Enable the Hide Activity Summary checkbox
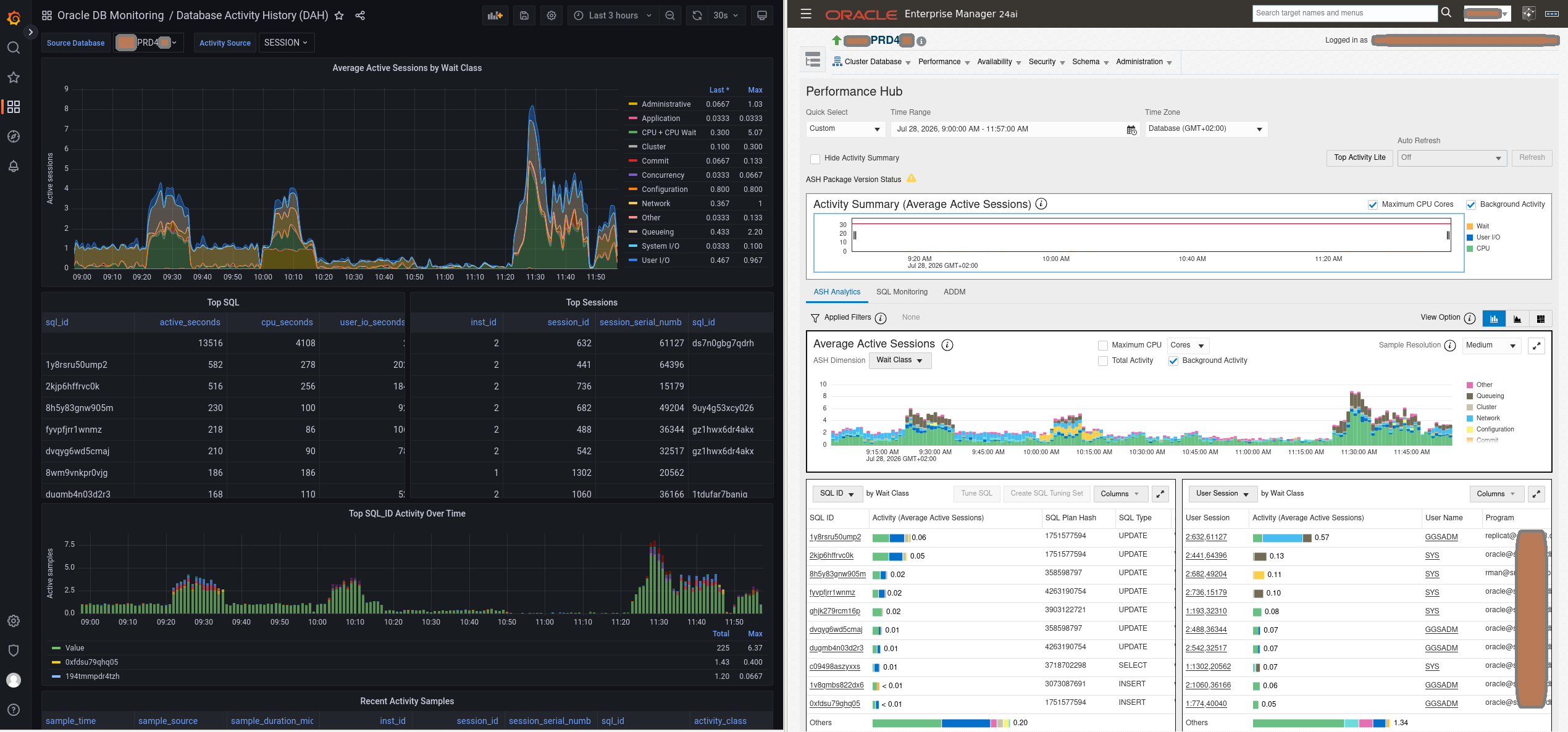 coord(815,159)
